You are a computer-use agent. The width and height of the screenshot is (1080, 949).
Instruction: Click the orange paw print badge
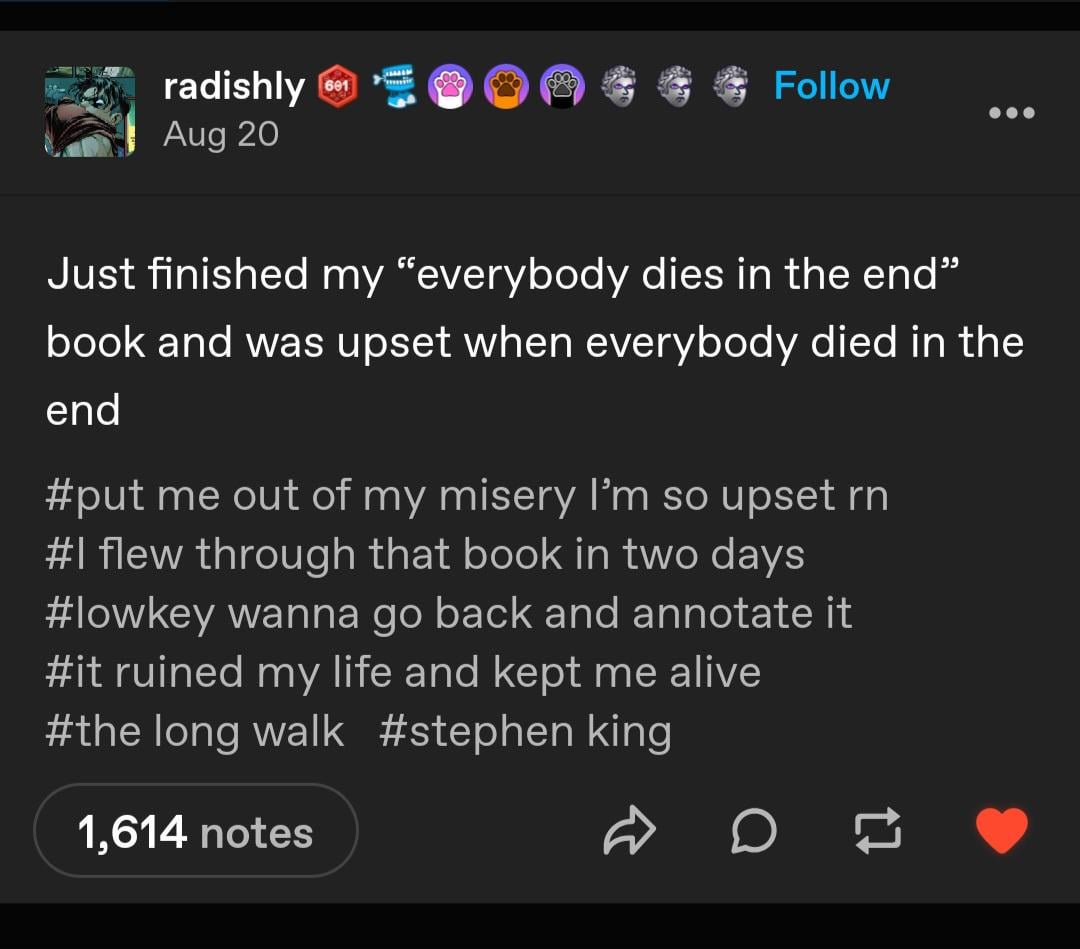pos(504,89)
